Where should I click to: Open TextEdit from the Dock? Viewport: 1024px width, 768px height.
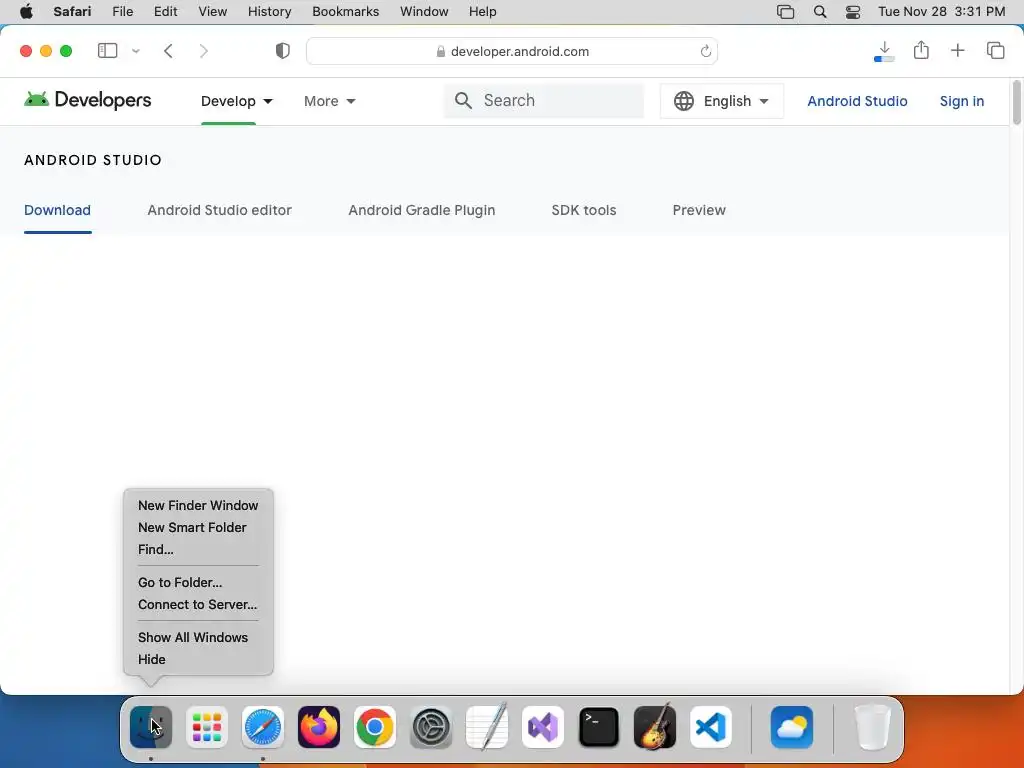point(487,727)
